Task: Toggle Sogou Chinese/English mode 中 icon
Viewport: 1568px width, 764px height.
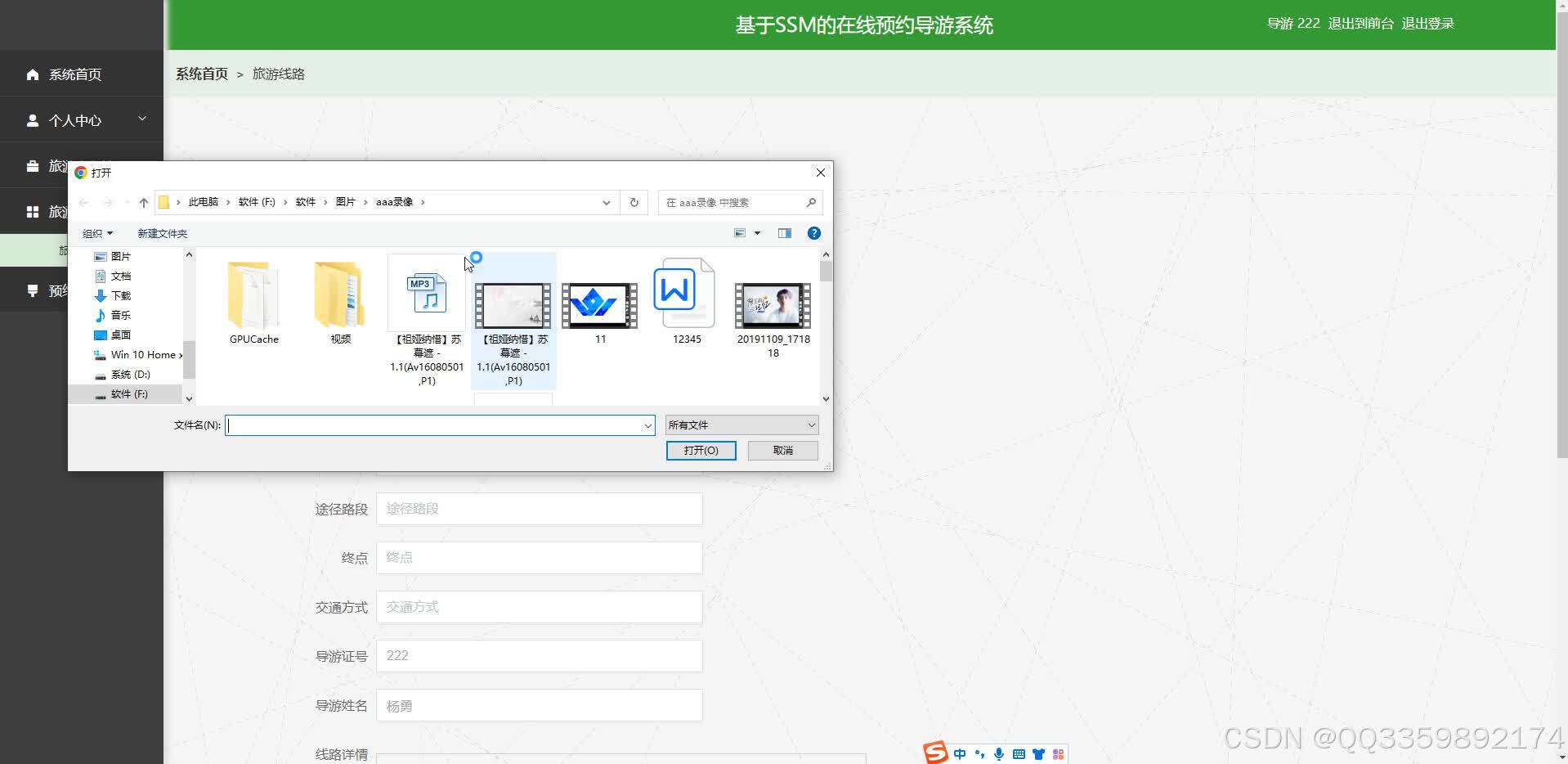Action: point(960,754)
